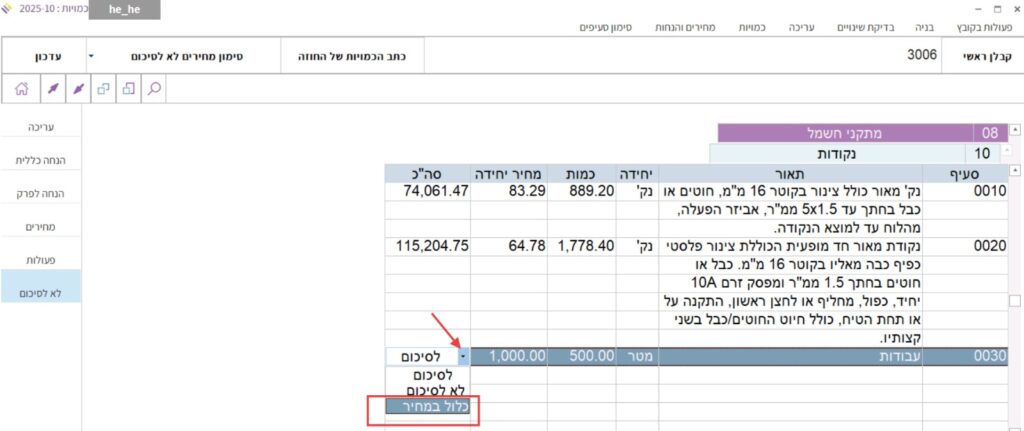This screenshot has width=1024, height=431.
Task: Open the dropdown arrow beside סימון מחירים לא לסיכום
Action: click(x=91, y=56)
